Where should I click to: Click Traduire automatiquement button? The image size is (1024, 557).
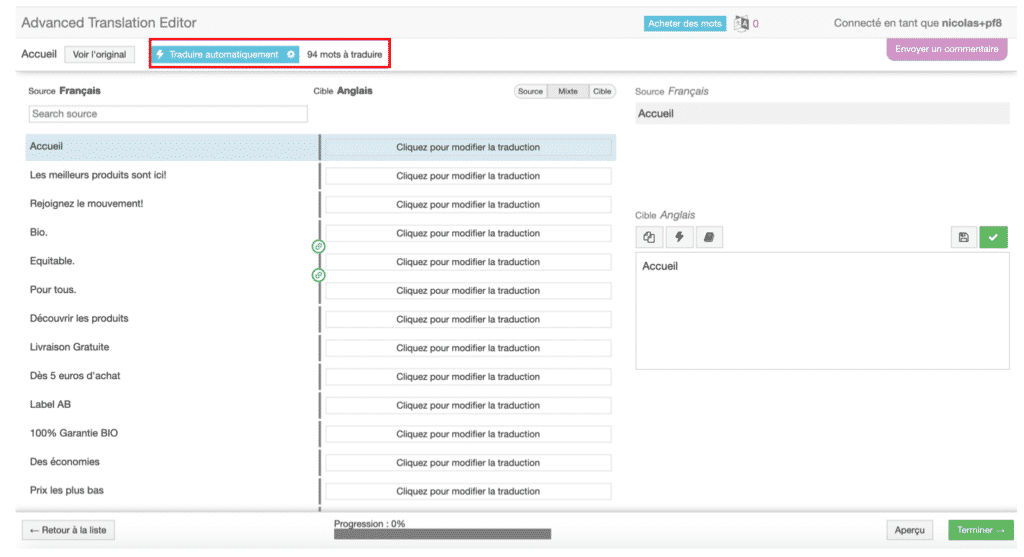(x=217, y=54)
